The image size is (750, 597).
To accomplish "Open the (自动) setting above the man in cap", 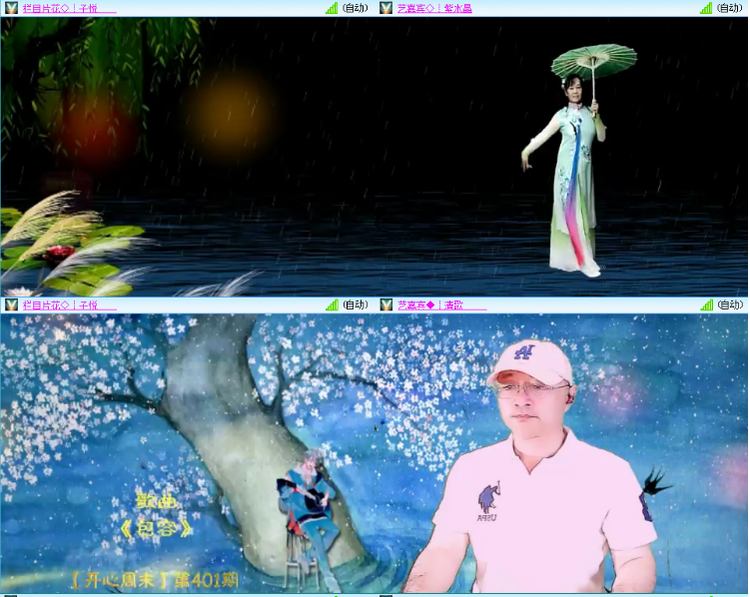I will click(x=730, y=305).
